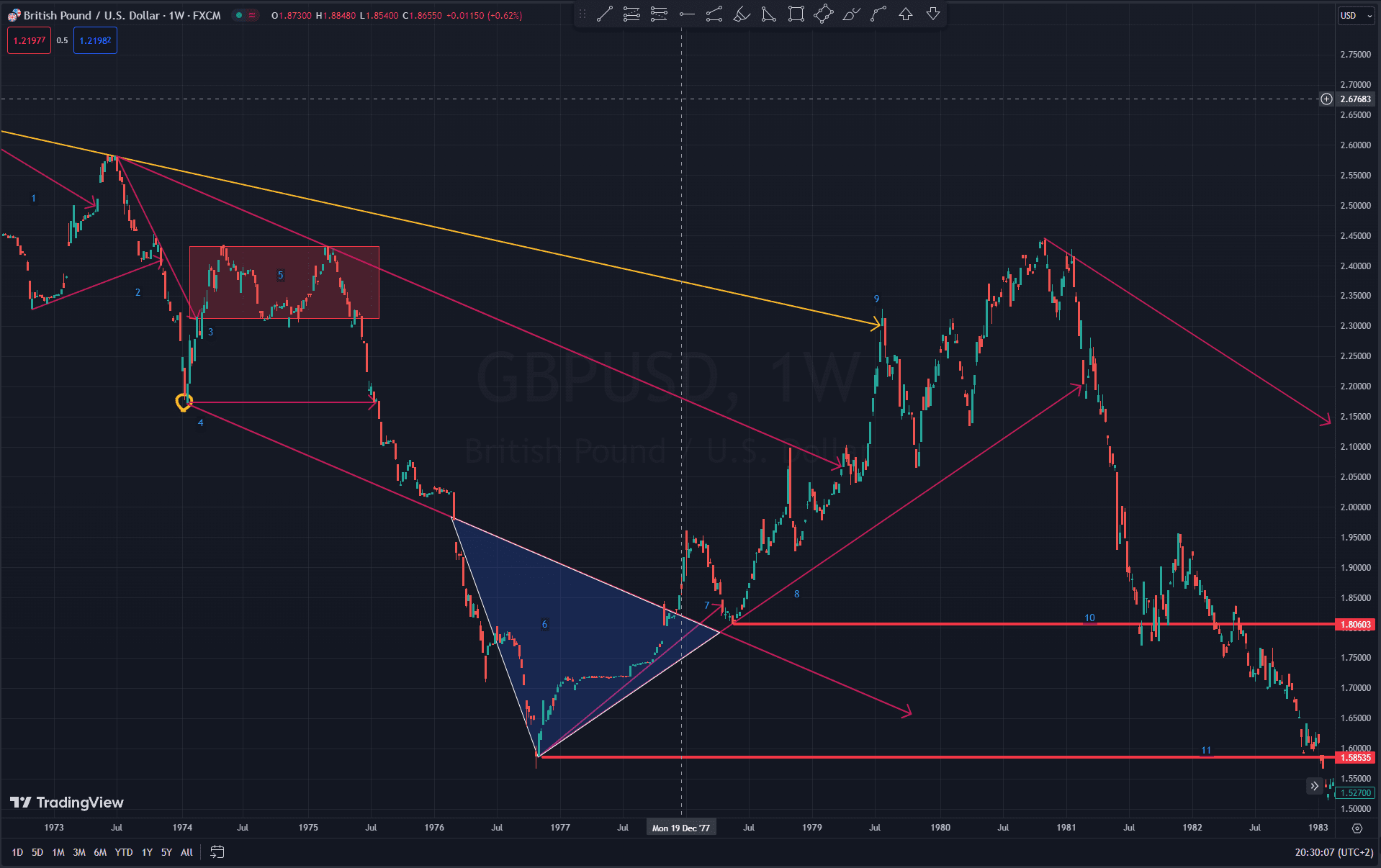Click the 2.00000 price axis label
Screen dimensions: 1381x868
pyautogui.click(x=1355, y=507)
